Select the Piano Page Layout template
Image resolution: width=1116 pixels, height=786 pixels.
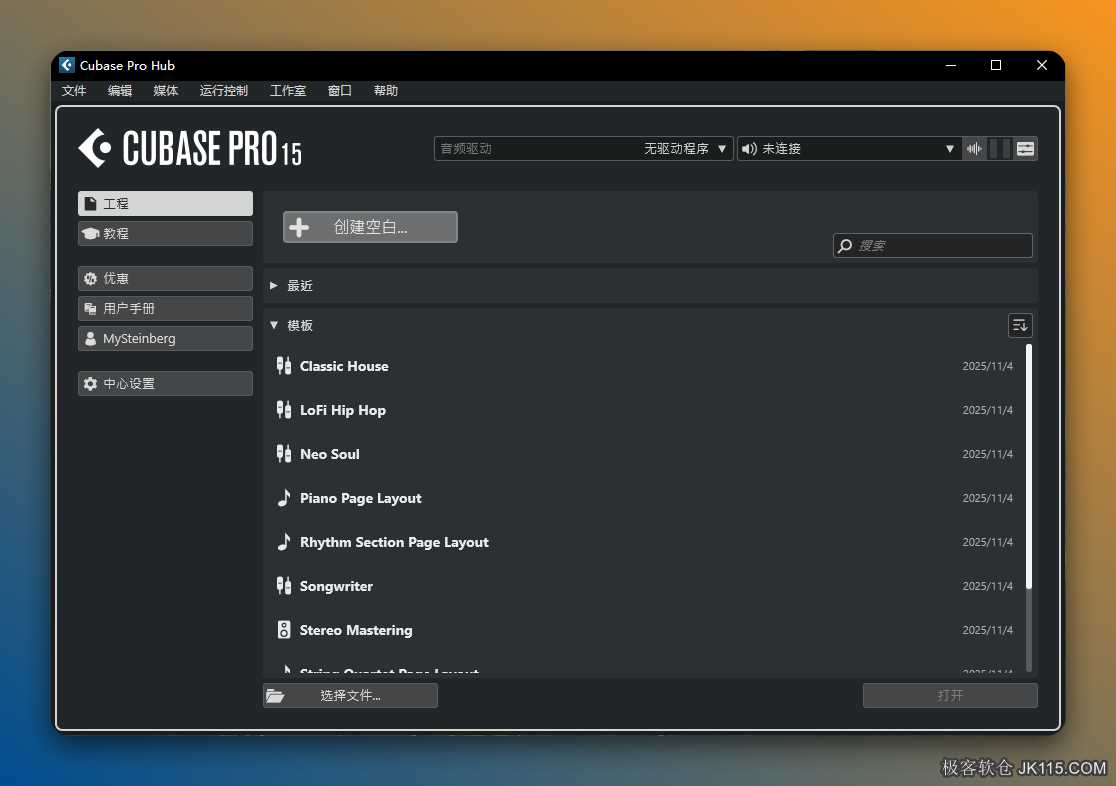click(x=645, y=498)
